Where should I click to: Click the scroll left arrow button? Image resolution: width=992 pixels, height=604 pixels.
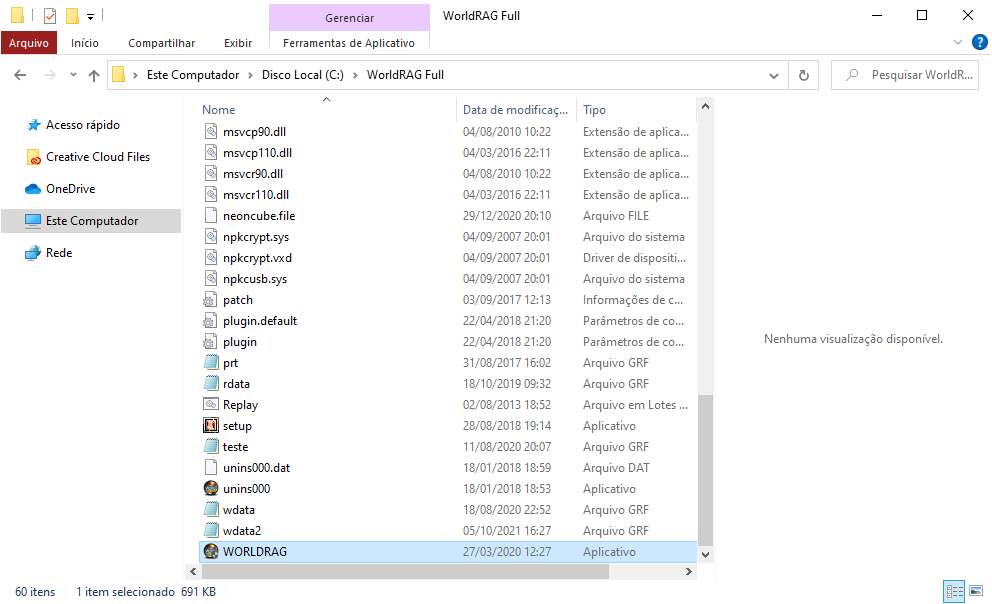[193, 571]
